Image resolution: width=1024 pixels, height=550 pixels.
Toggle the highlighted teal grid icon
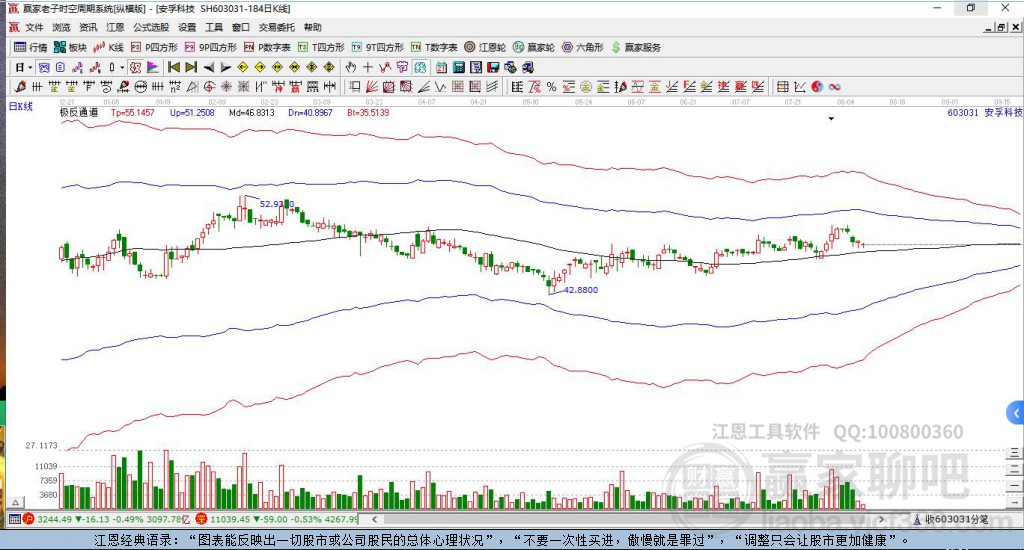[x=419, y=67]
